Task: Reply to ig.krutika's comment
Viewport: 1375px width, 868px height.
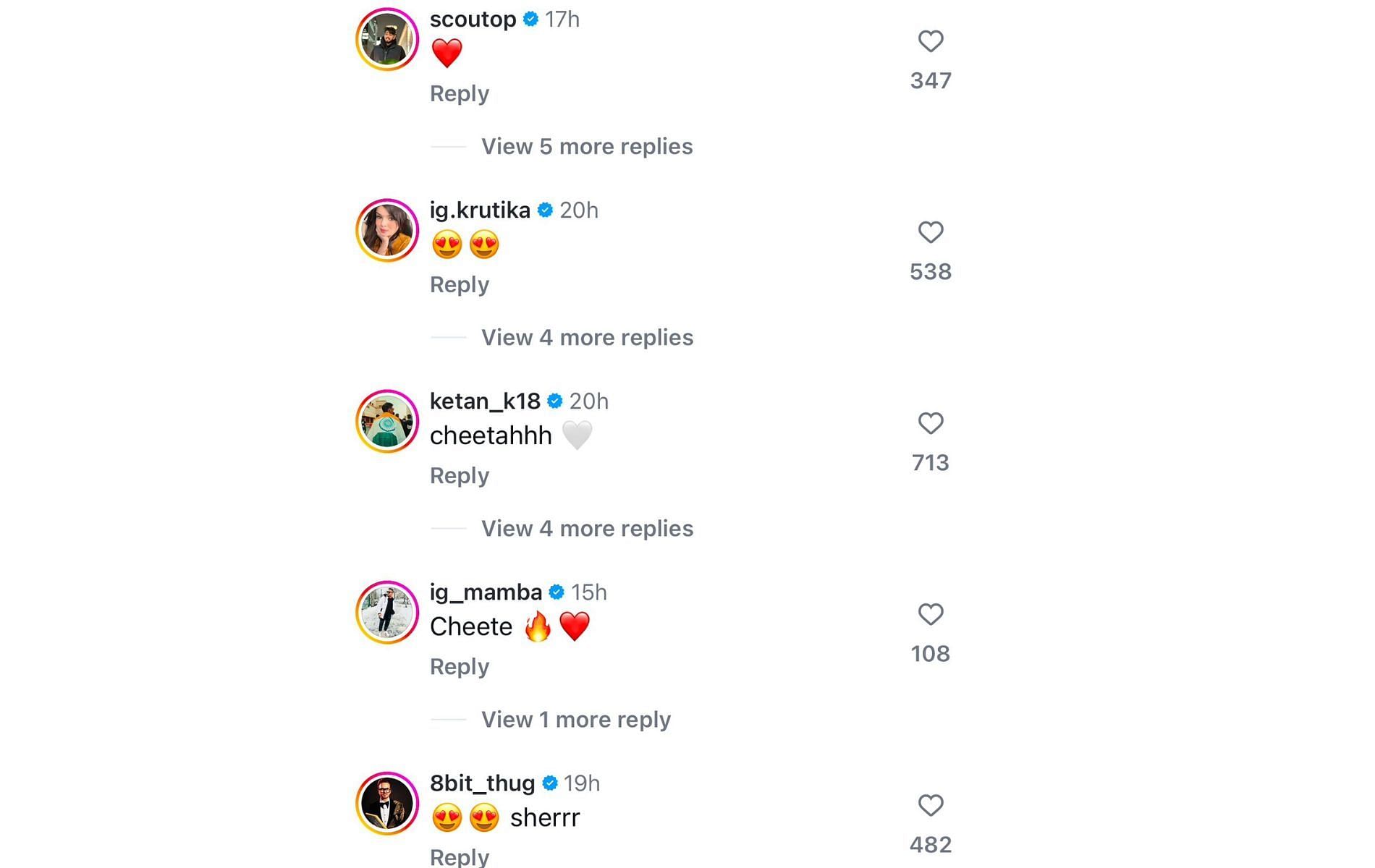Action: point(460,285)
